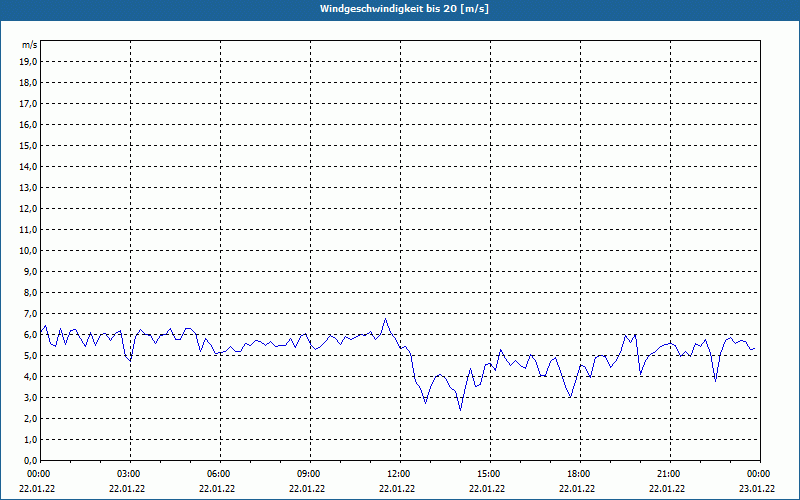Image resolution: width=800 pixels, height=500 pixels.
Task: Select the "21:00" time axis label
Action: pyautogui.click(x=669, y=474)
